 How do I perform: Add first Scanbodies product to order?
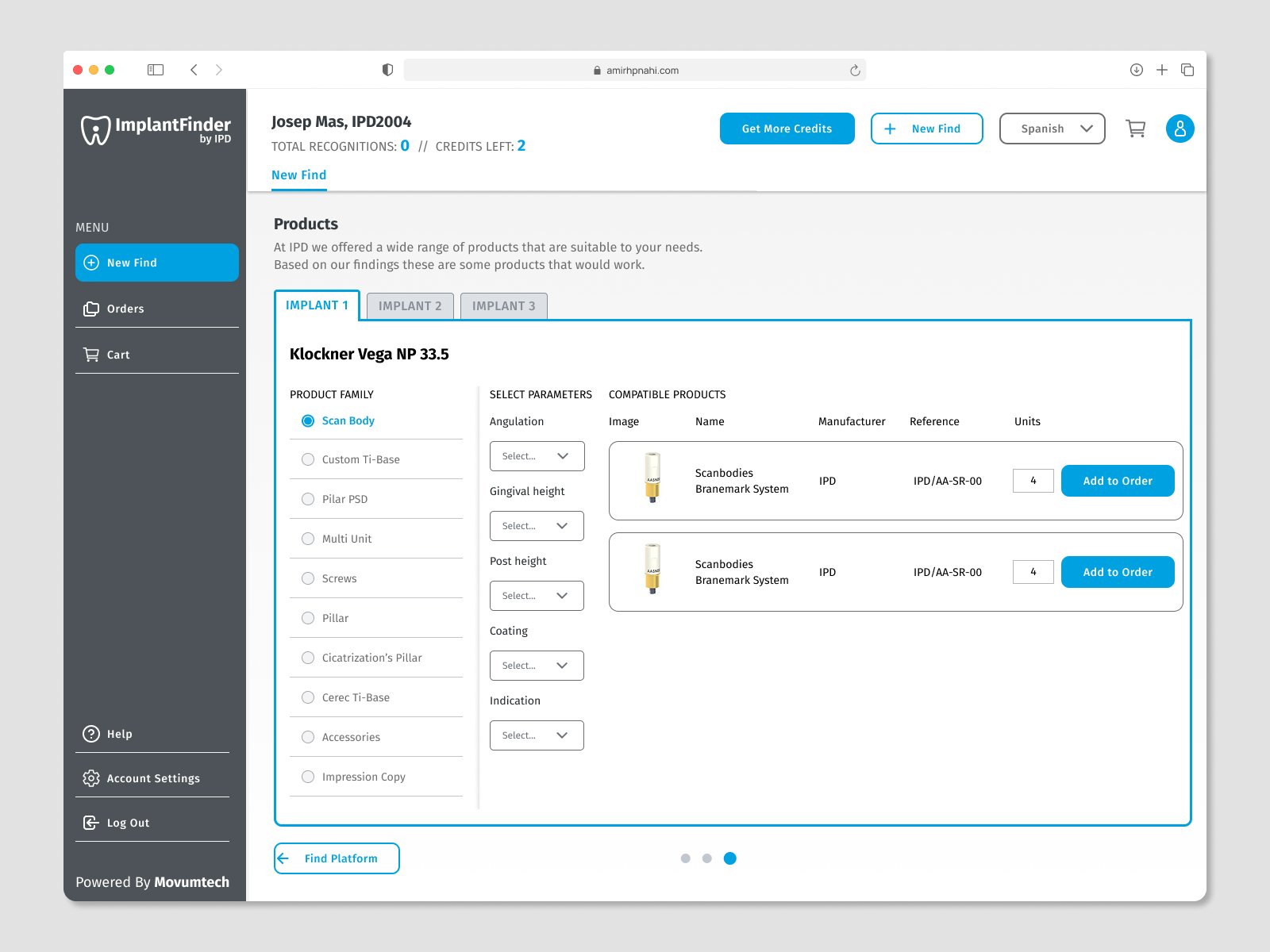(1118, 481)
